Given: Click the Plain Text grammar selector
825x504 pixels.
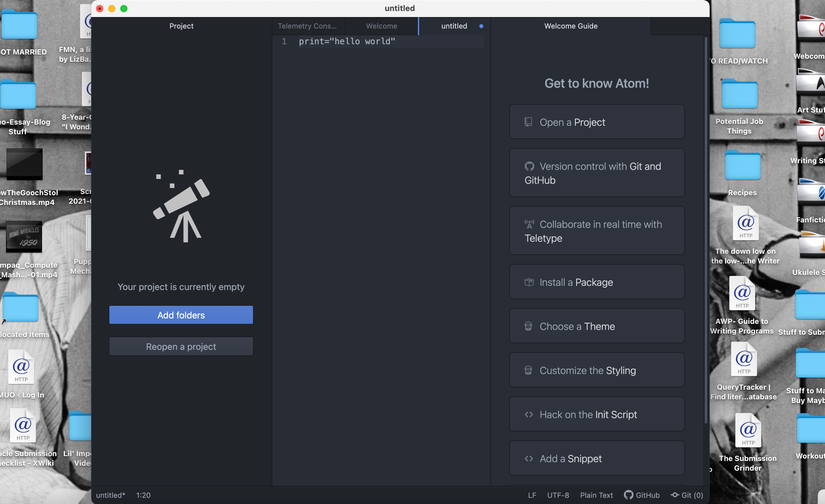Looking at the screenshot, I should click(x=596, y=495).
